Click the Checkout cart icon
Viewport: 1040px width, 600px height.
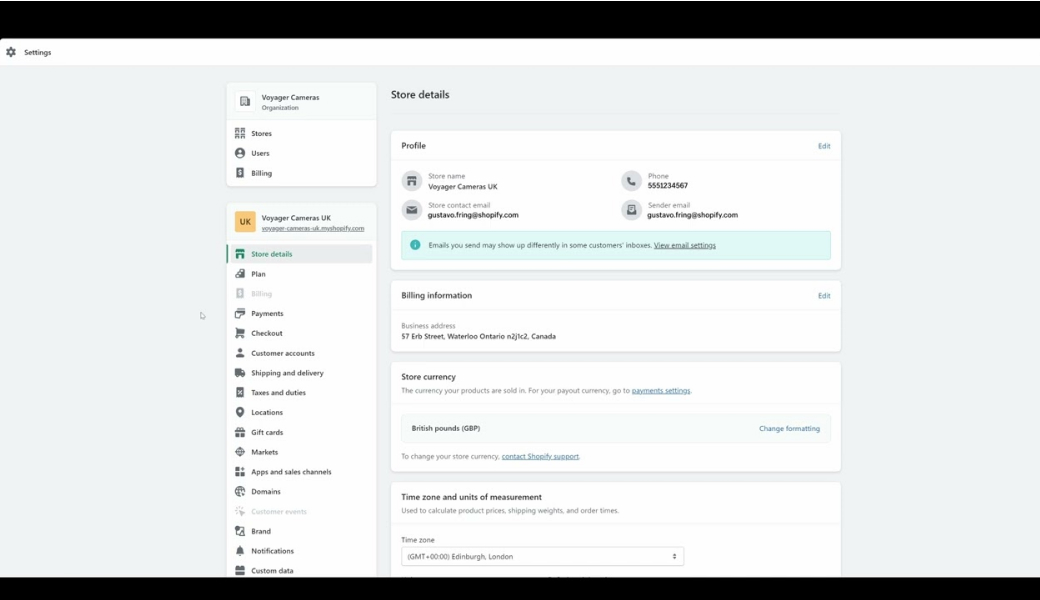tap(240, 333)
